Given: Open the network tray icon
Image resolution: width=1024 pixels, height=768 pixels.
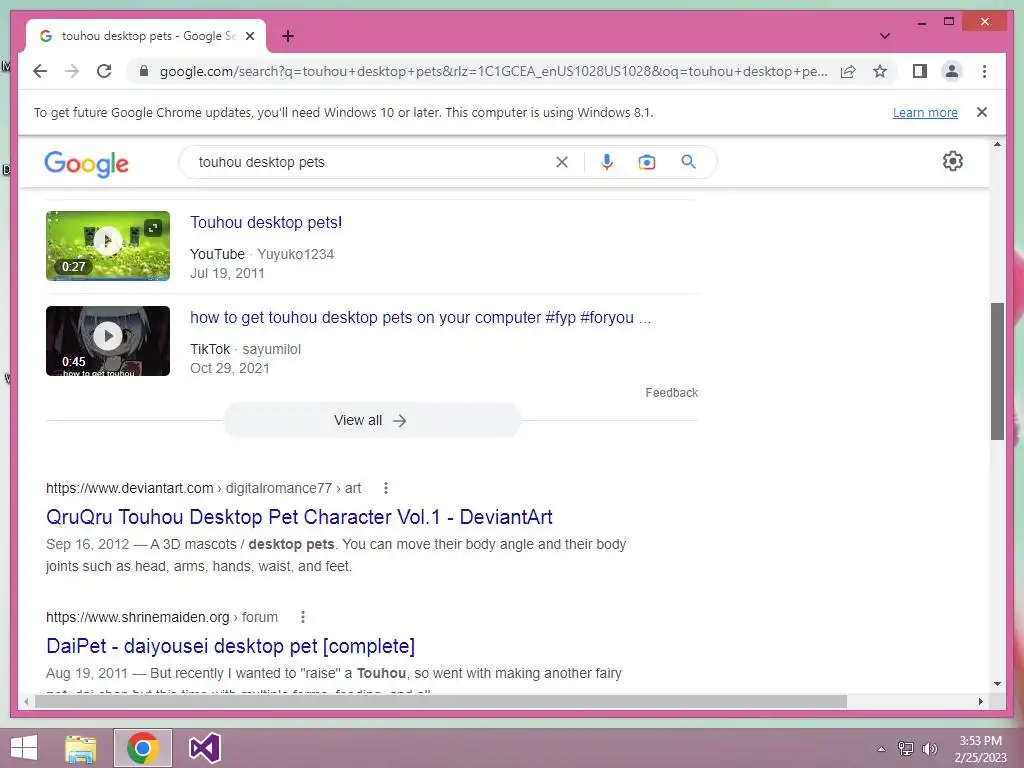Looking at the screenshot, I should 906,749.
